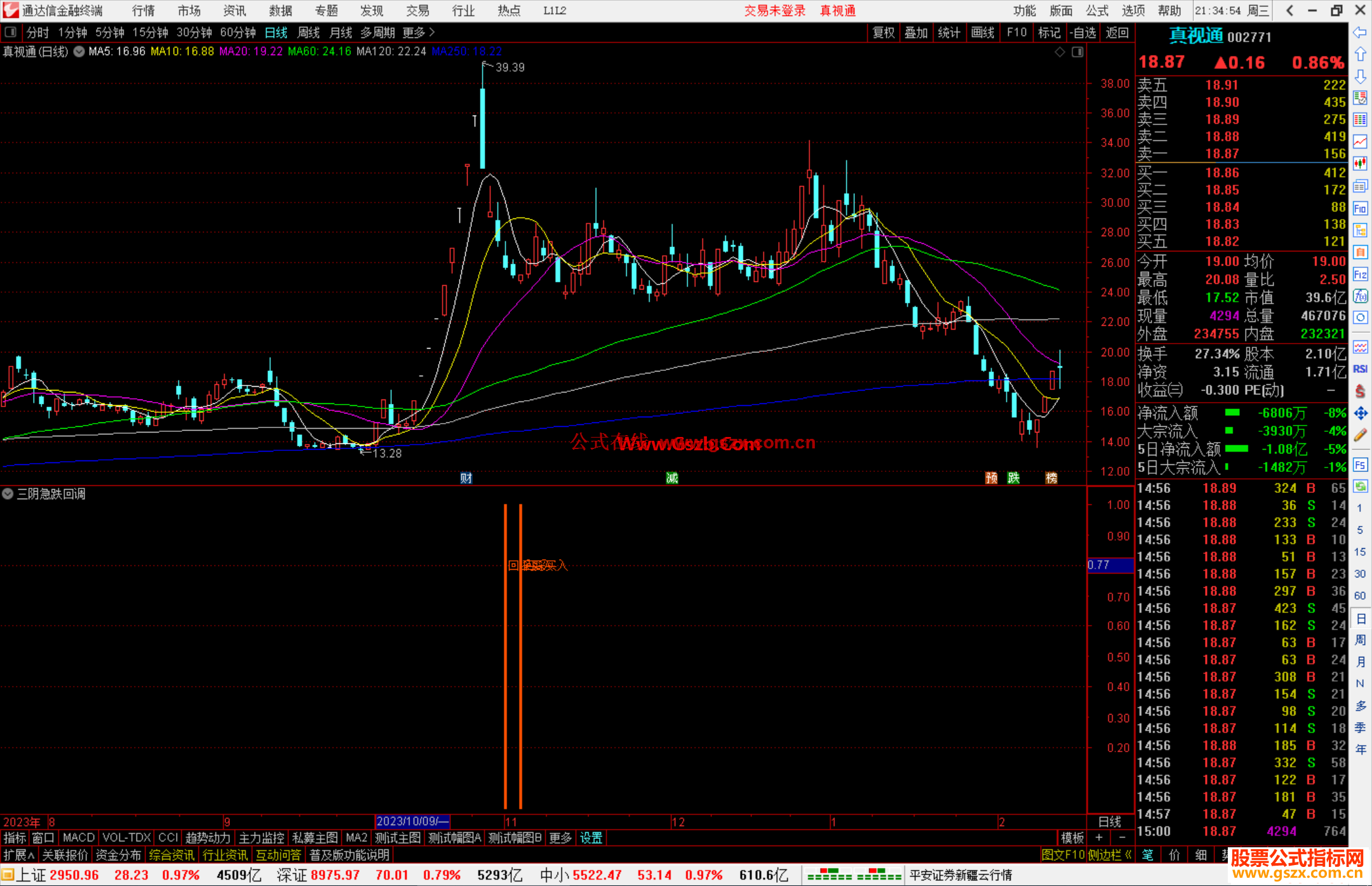Toggle the layout icon left of 分时
This screenshot has width=1372, height=886.
point(10,32)
